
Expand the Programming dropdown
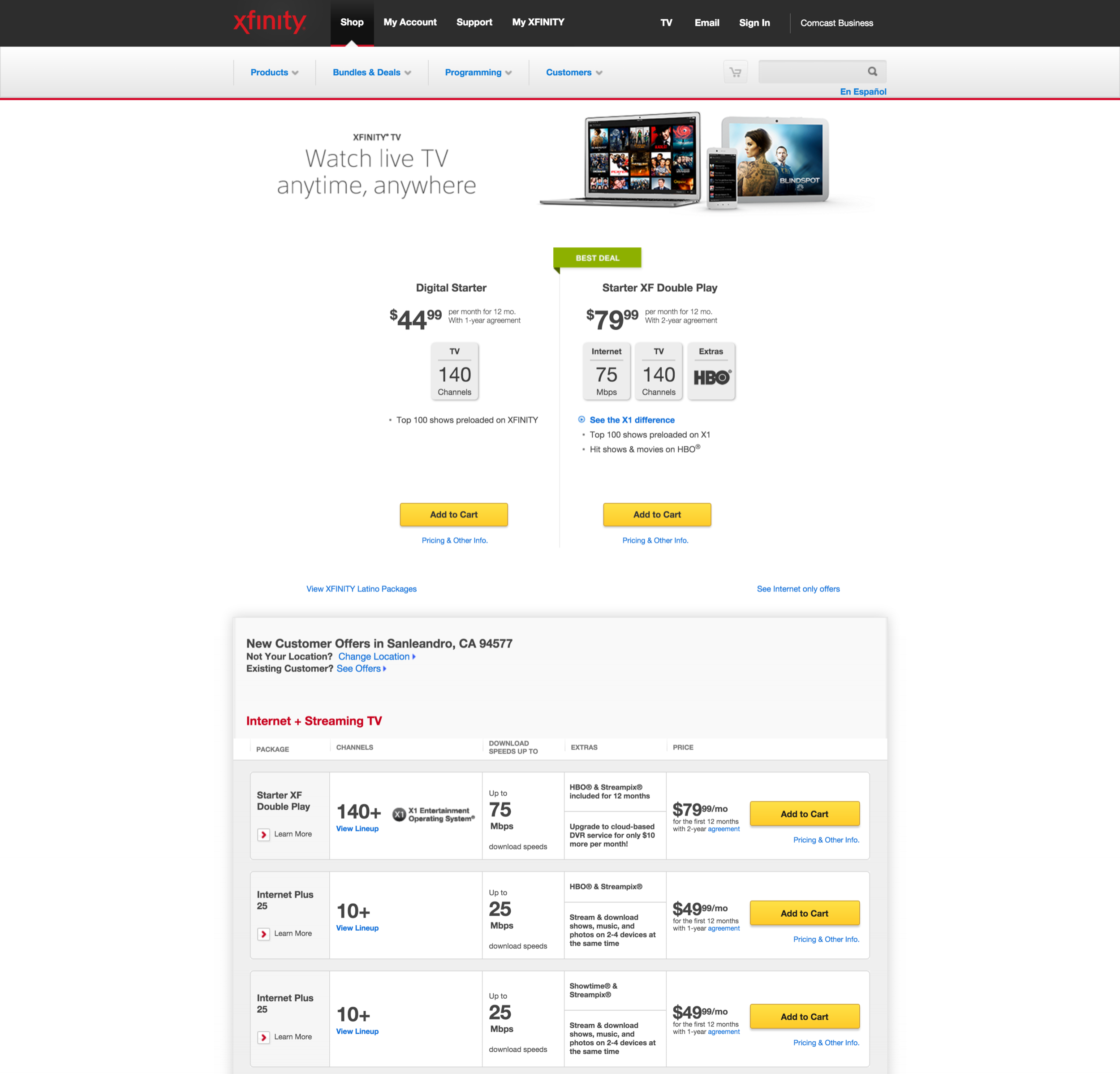(x=478, y=73)
